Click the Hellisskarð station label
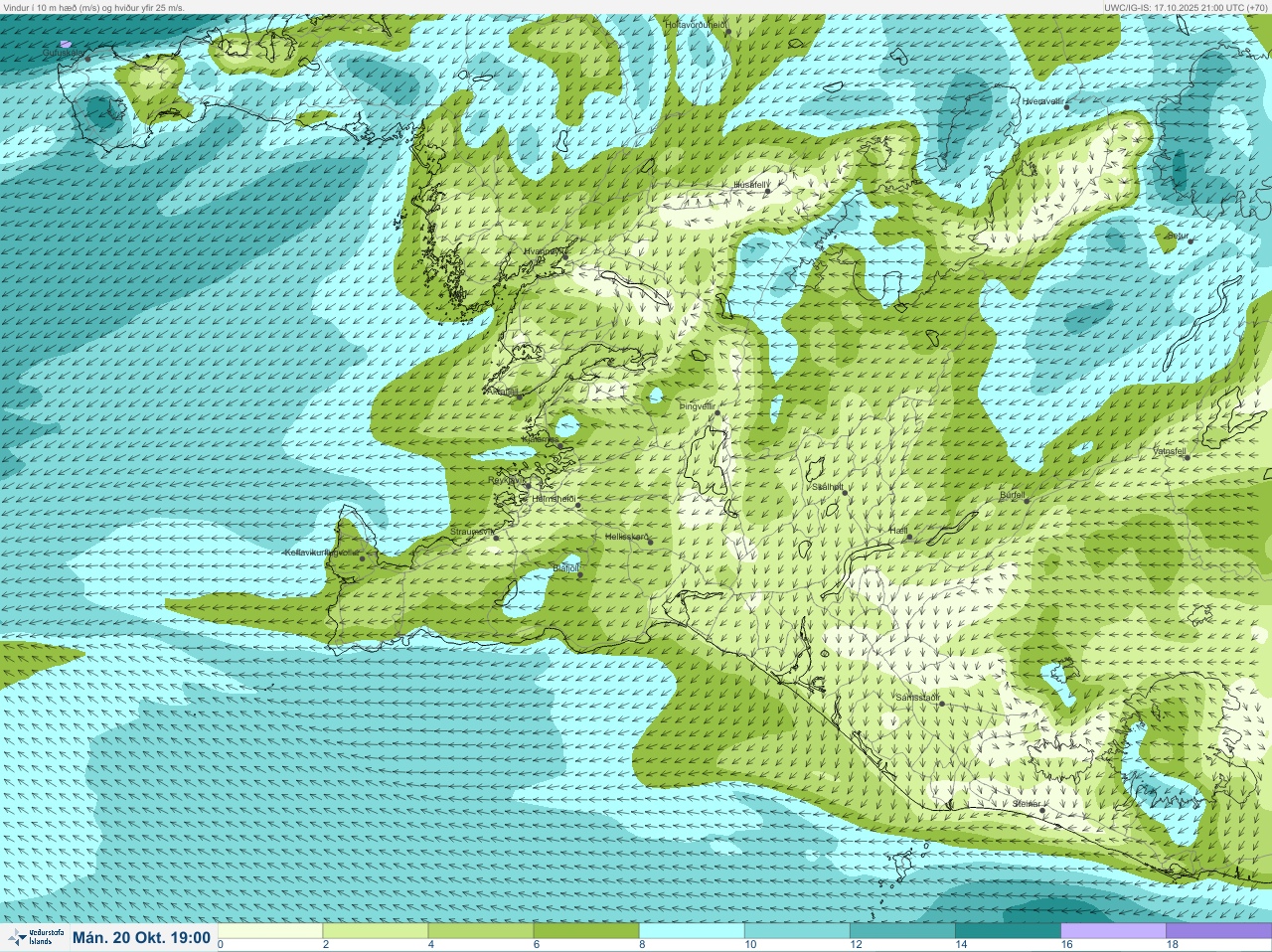This screenshot has height=952, width=1272. (627, 537)
